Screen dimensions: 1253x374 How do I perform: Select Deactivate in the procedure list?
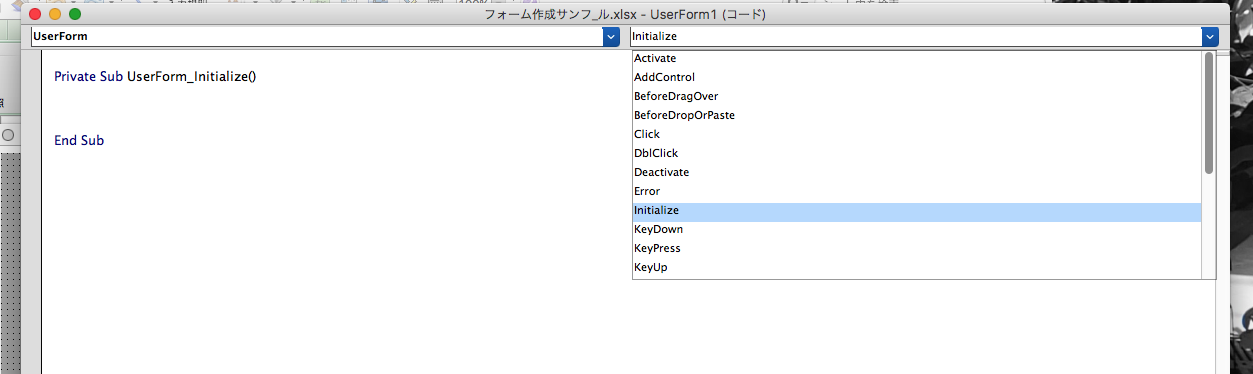916,172
